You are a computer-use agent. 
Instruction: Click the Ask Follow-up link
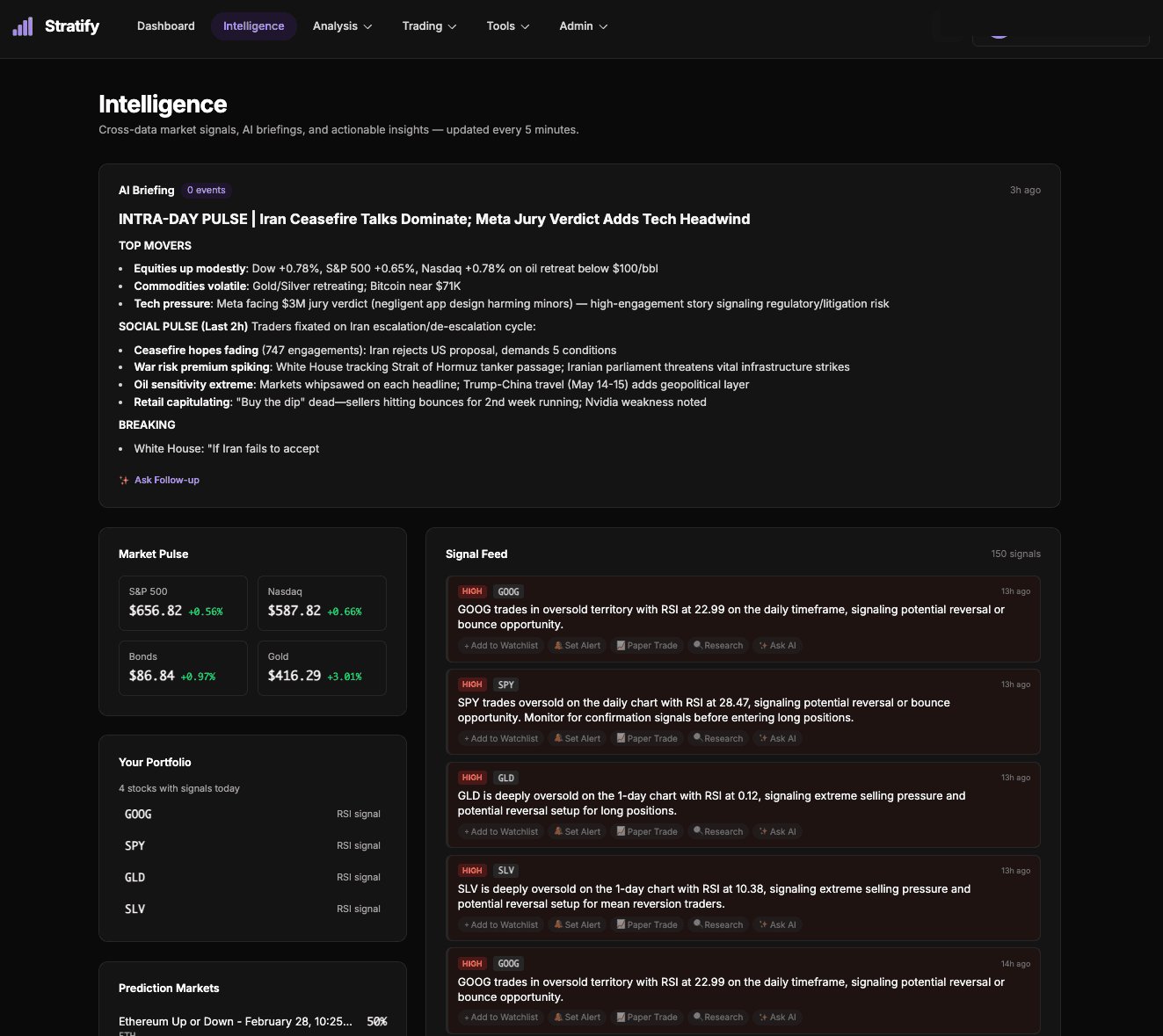(x=167, y=480)
